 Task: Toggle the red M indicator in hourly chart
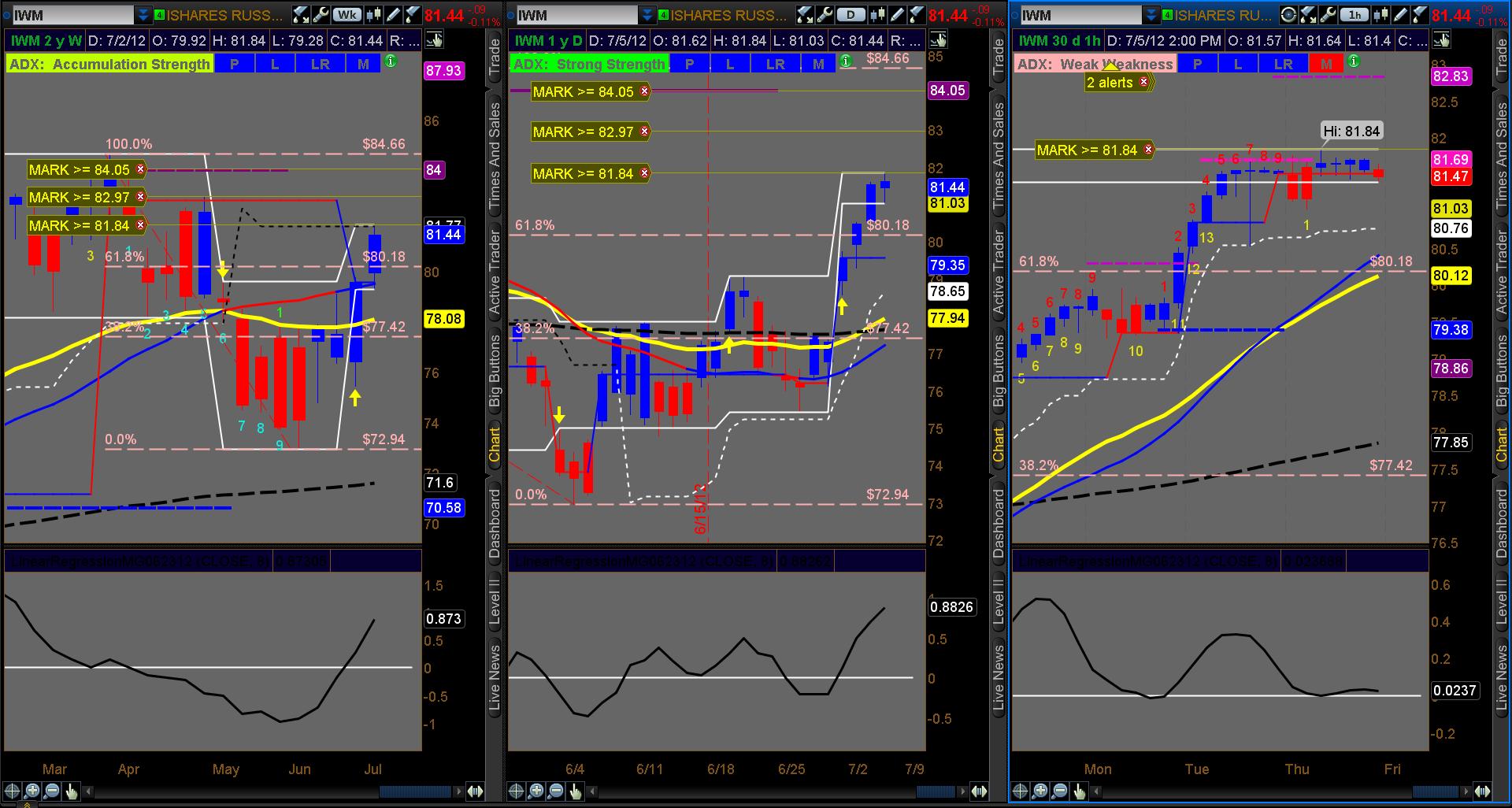pyautogui.click(x=1327, y=64)
